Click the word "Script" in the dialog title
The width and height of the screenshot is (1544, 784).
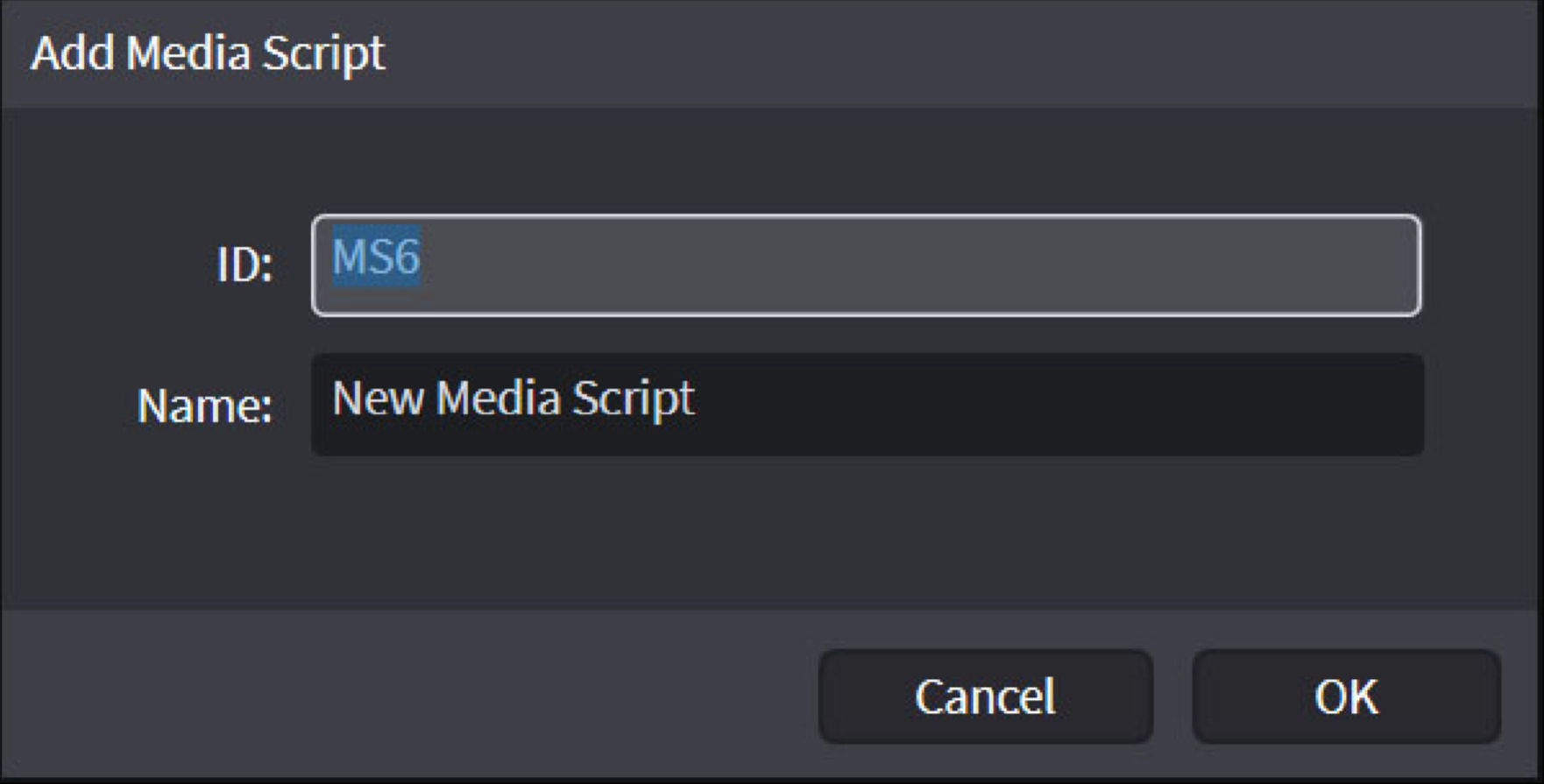(x=323, y=53)
